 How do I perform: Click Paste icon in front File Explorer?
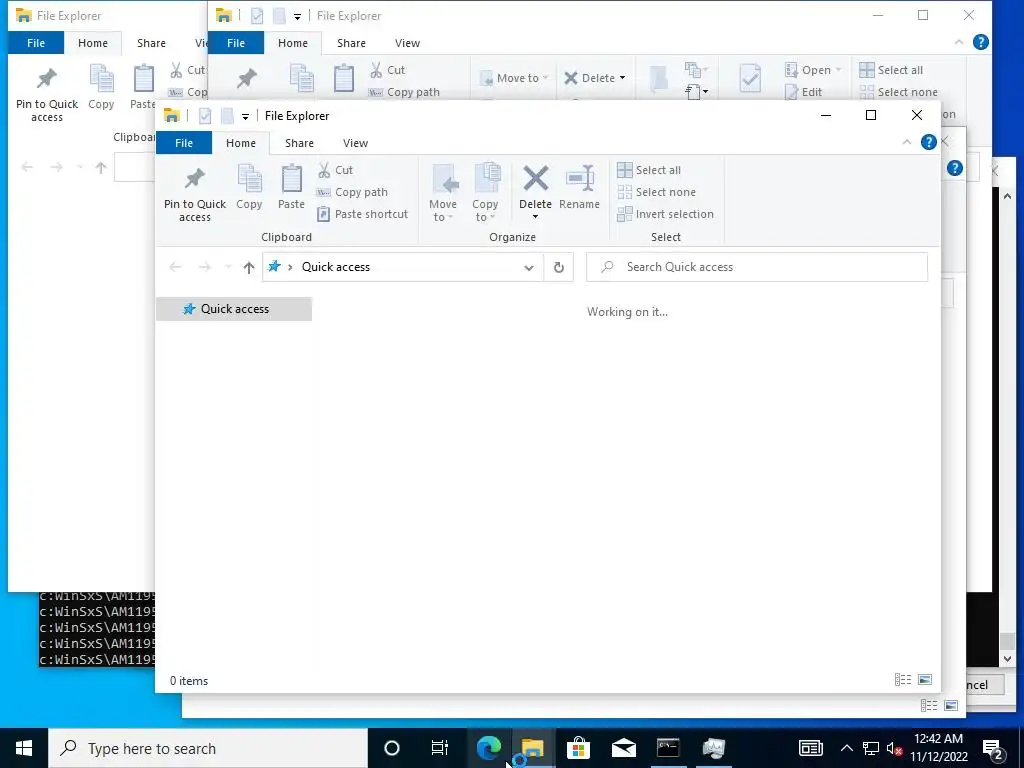[x=291, y=187]
